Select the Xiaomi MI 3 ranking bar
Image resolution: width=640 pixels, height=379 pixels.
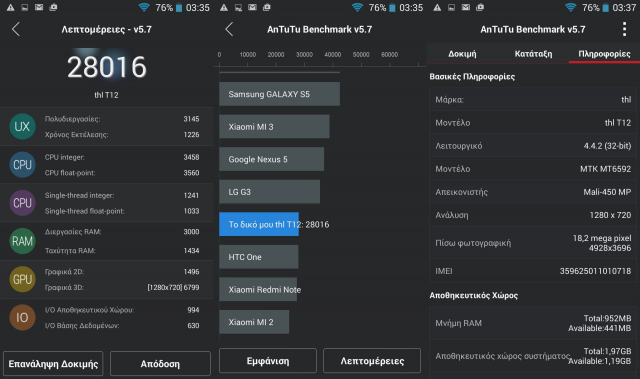coord(274,126)
